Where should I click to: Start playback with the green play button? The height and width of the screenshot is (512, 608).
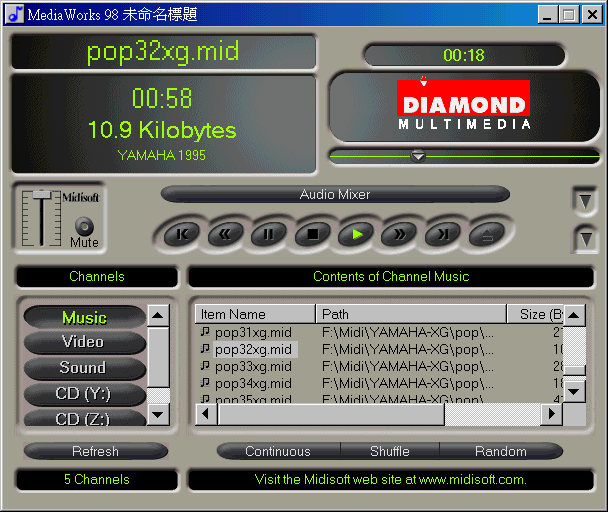click(356, 234)
